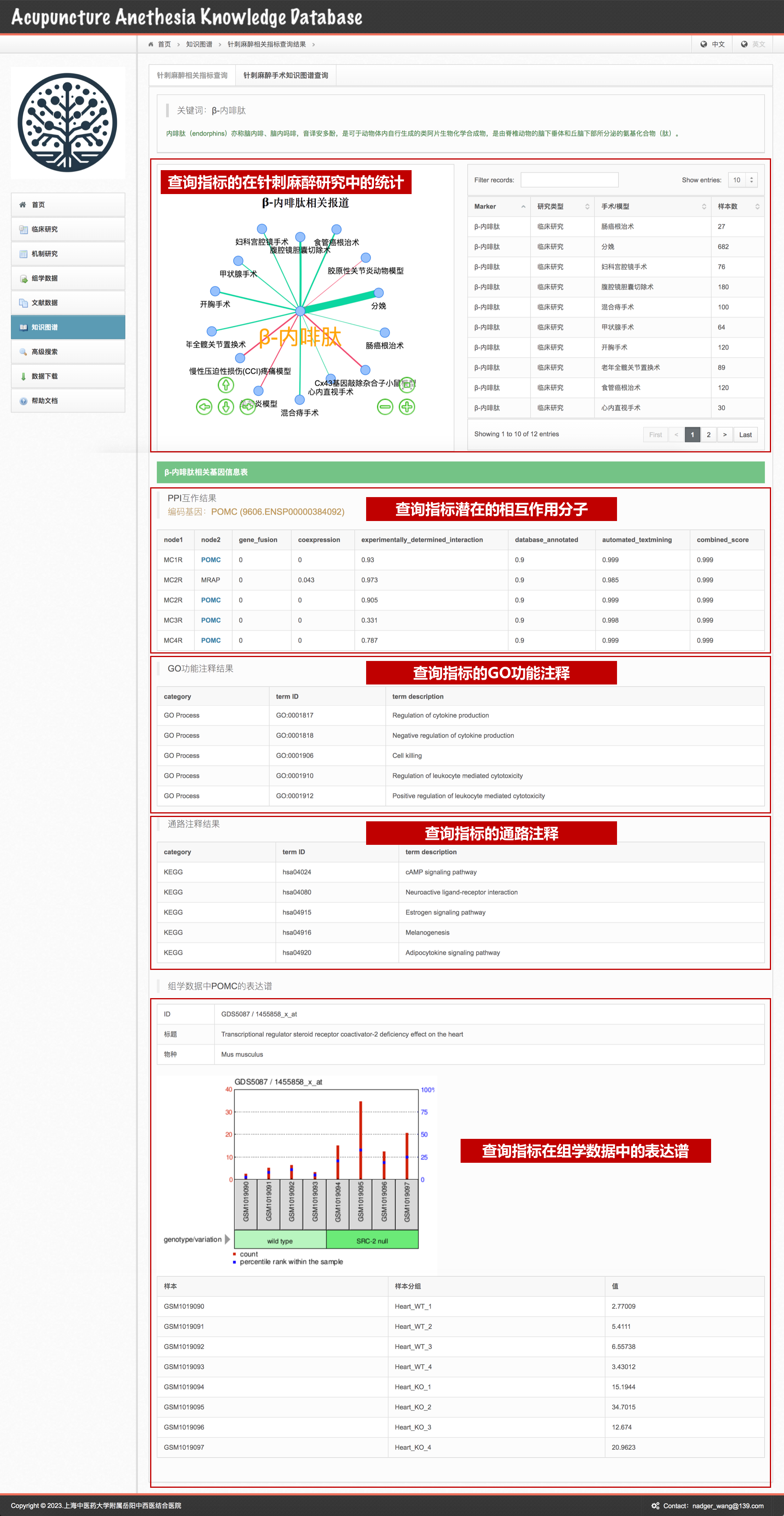Image resolution: width=784 pixels, height=1516 pixels.
Task: Click the 分娩 node in graph
Action: [379, 292]
